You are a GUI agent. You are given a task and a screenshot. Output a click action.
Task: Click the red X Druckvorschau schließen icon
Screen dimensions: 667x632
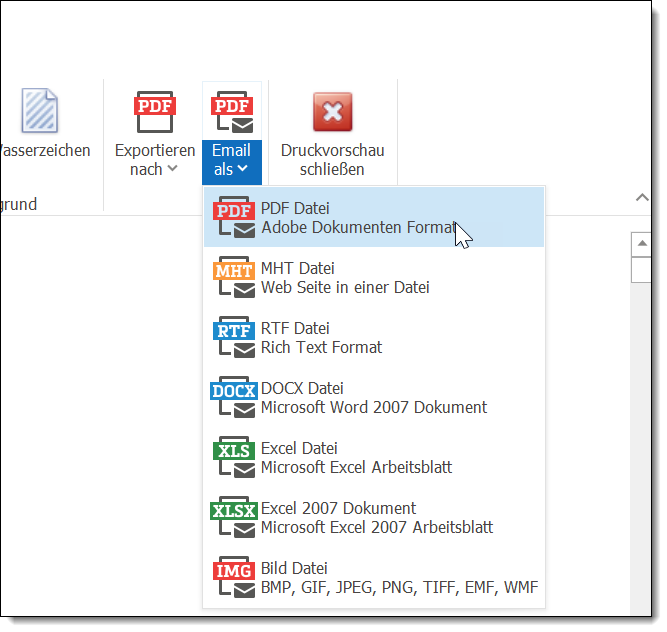[x=332, y=111]
